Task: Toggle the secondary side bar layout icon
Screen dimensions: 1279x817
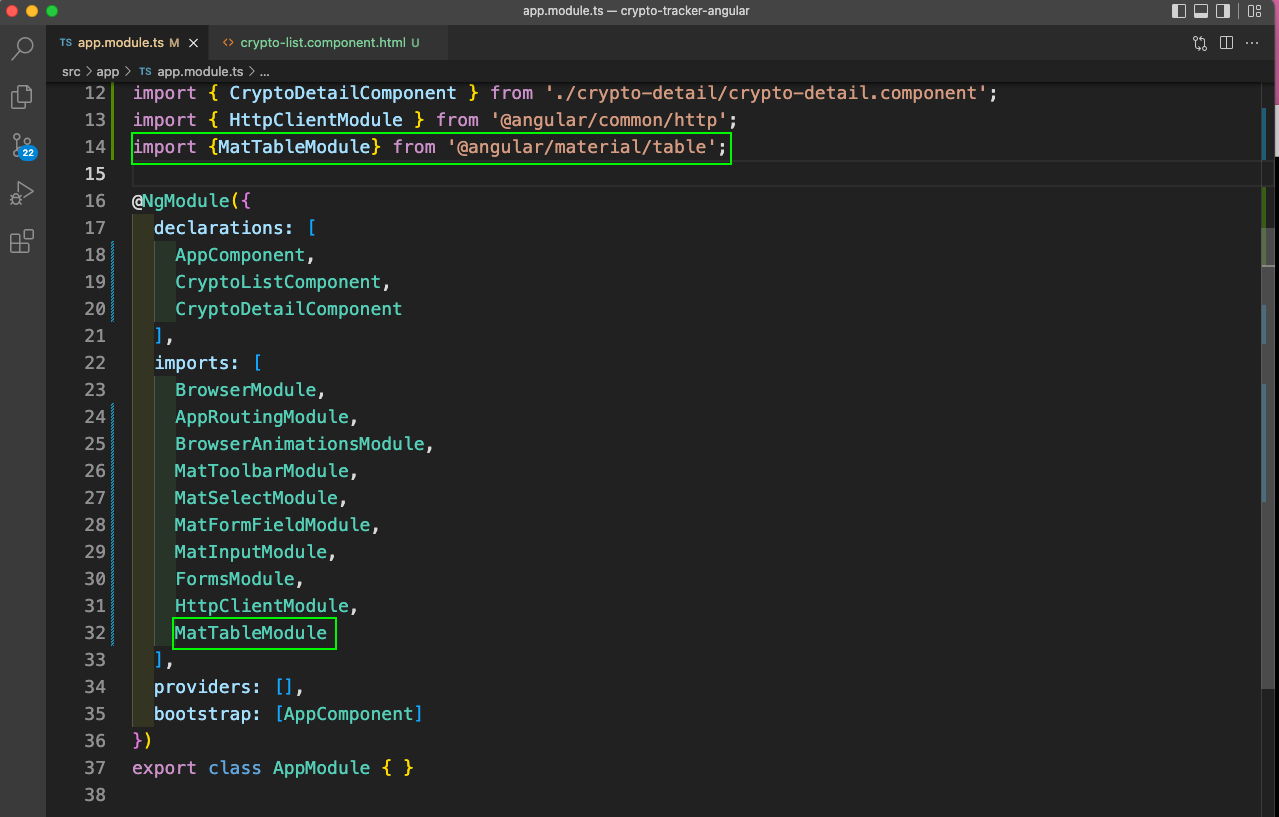Action: pyautogui.click(x=1223, y=11)
